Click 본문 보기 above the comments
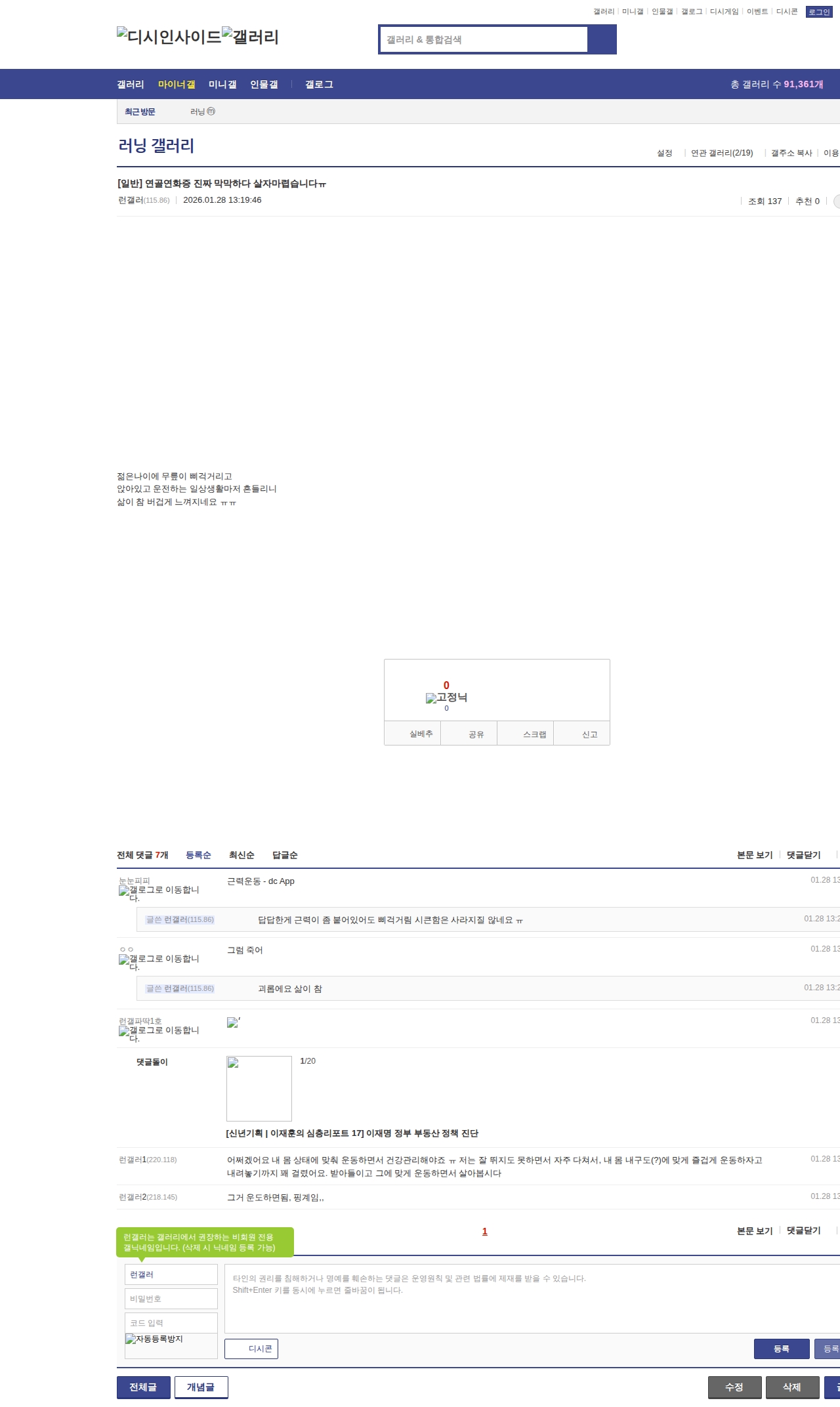 coord(755,855)
